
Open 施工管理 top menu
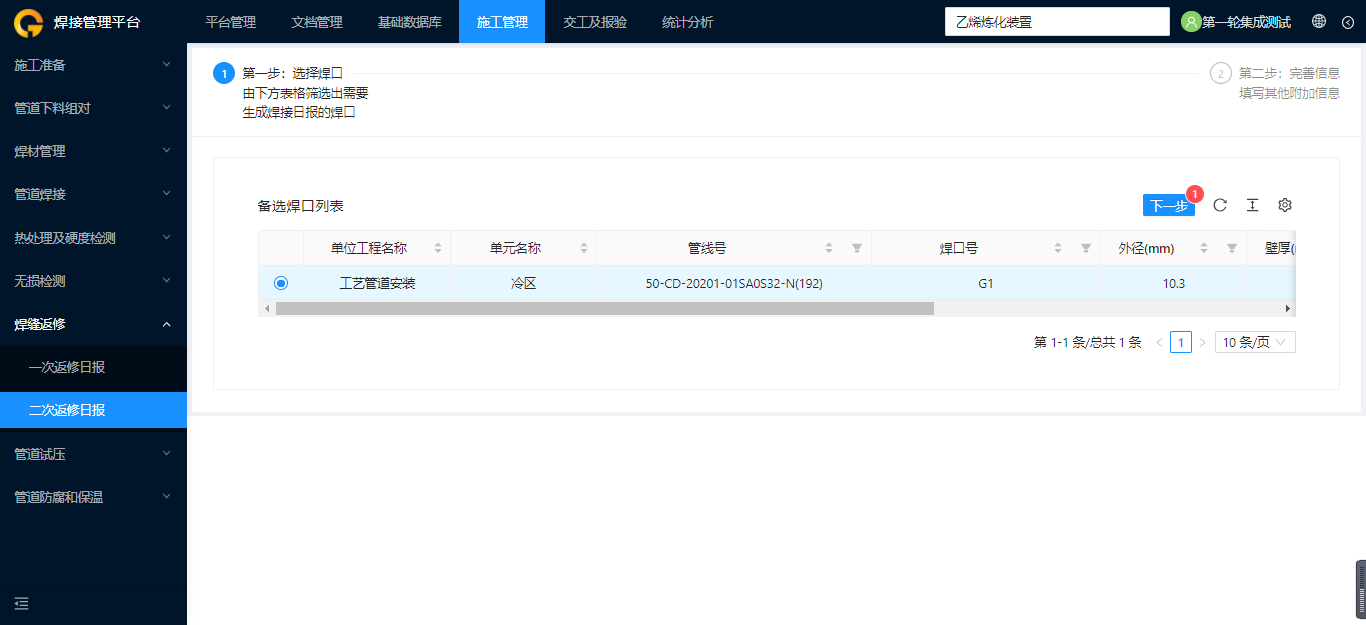coord(502,22)
